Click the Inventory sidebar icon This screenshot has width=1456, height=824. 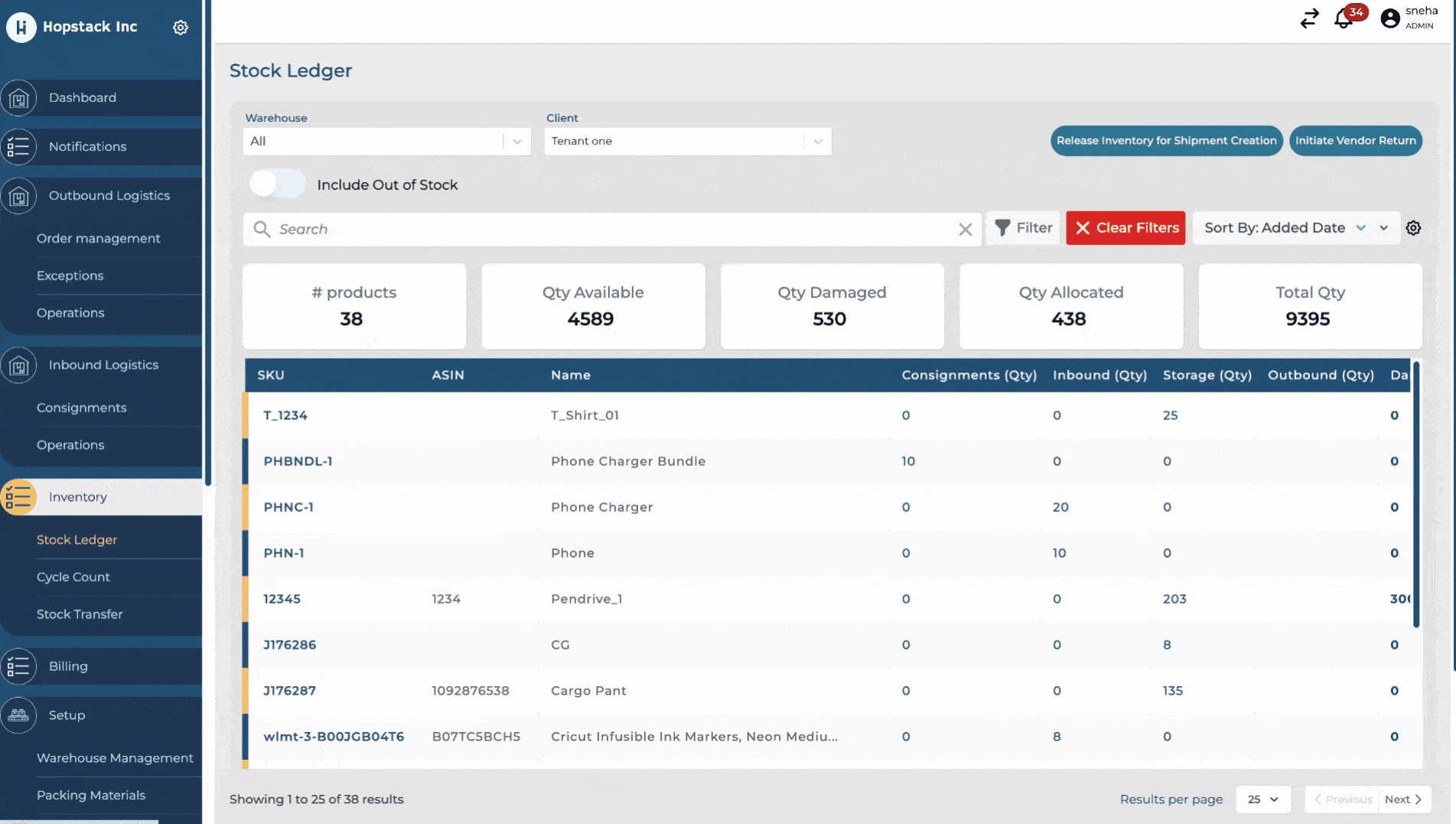(19, 497)
